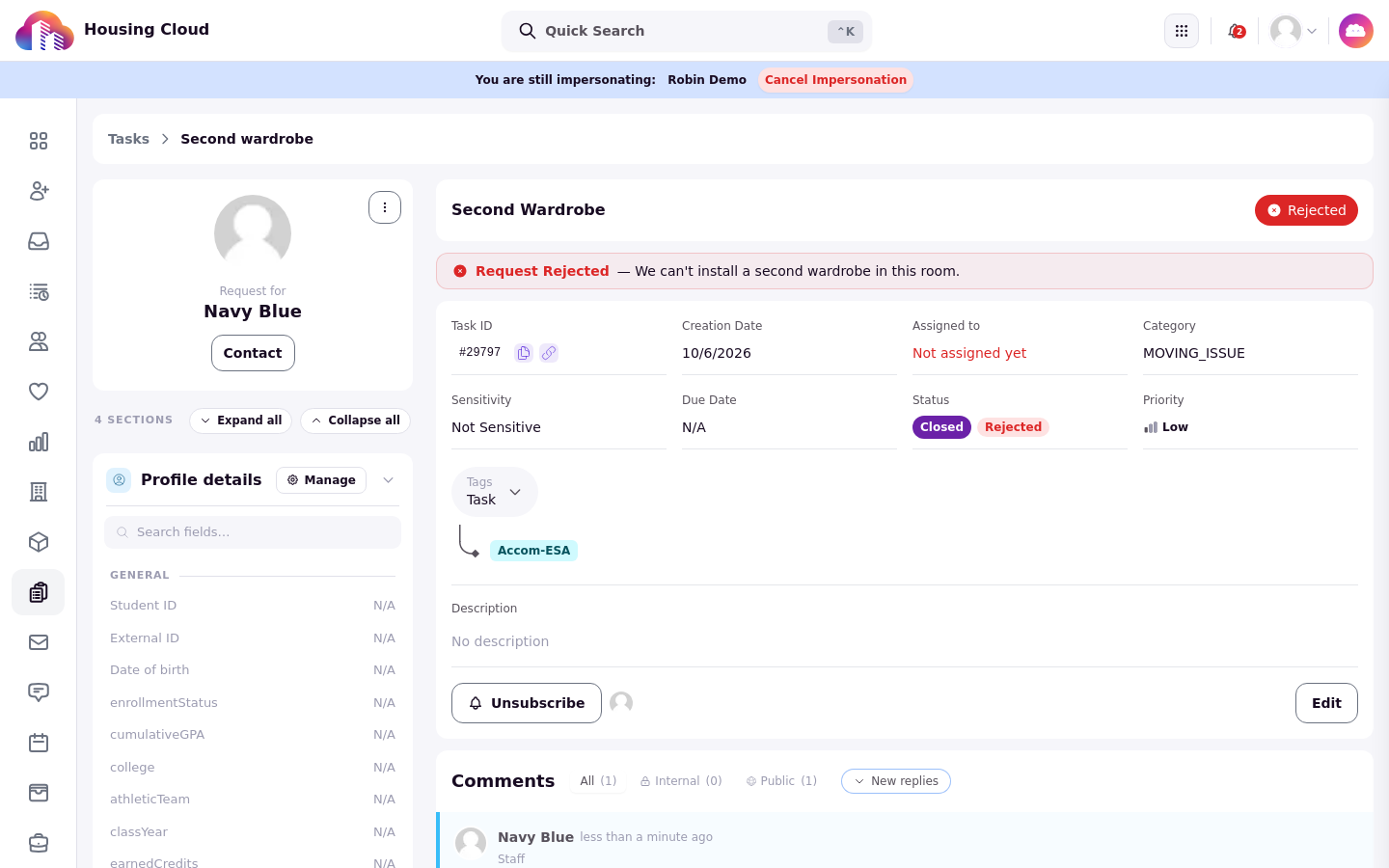
Task: Click the red Rejected status badge in header
Action: [1306, 210]
